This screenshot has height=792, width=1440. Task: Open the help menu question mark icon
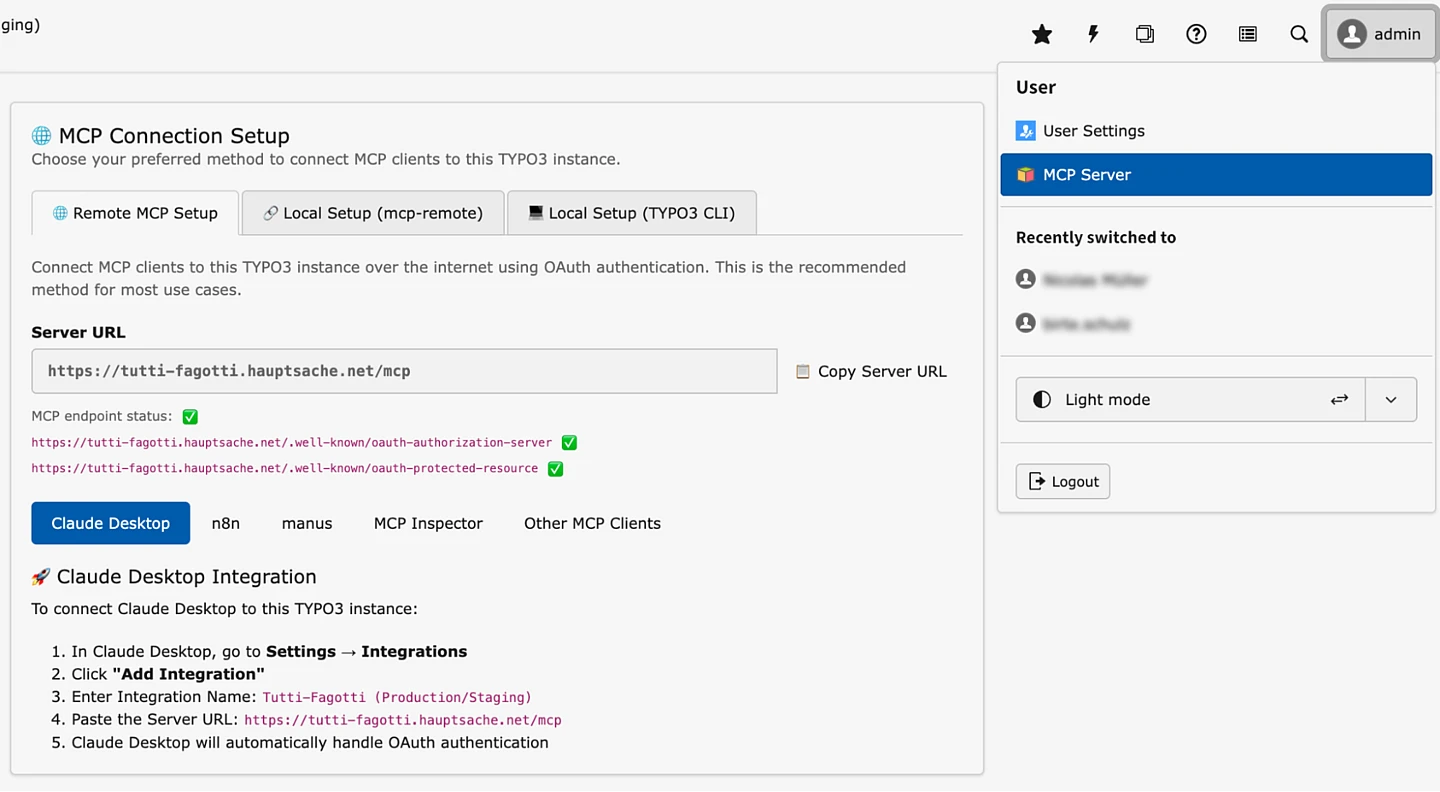[1196, 33]
